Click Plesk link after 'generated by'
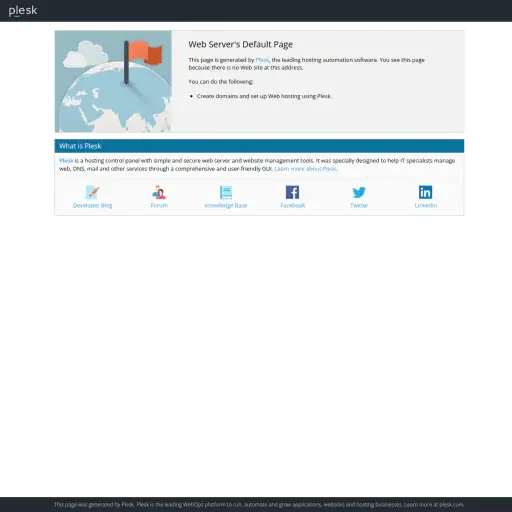512x512 pixels. pyautogui.click(x=262, y=60)
